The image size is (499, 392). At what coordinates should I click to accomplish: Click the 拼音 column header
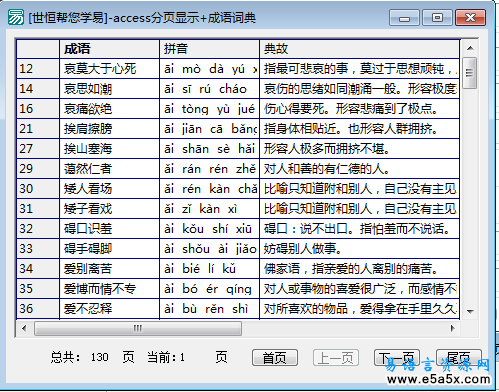tap(209, 49)
